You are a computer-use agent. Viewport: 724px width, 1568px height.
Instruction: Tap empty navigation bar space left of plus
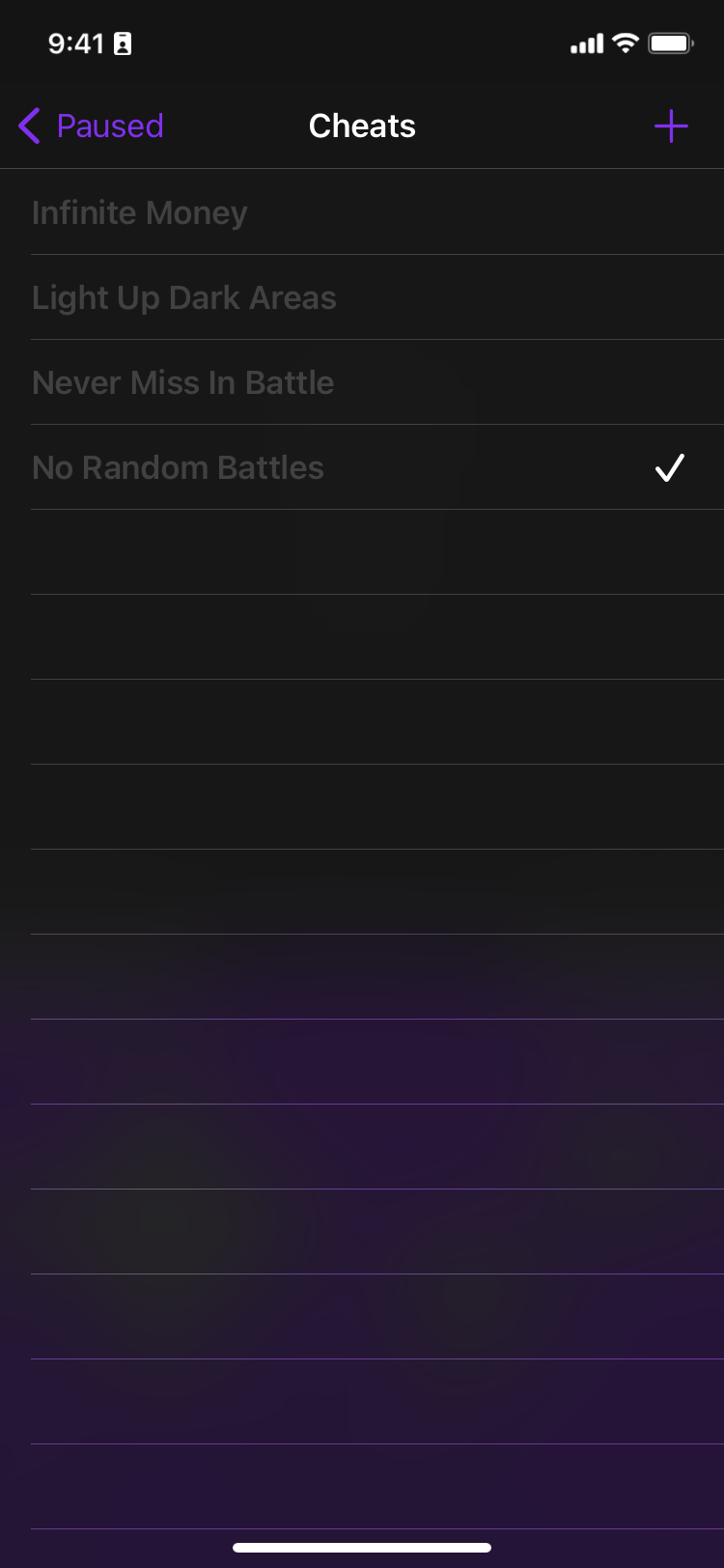(x=541, y=126)
